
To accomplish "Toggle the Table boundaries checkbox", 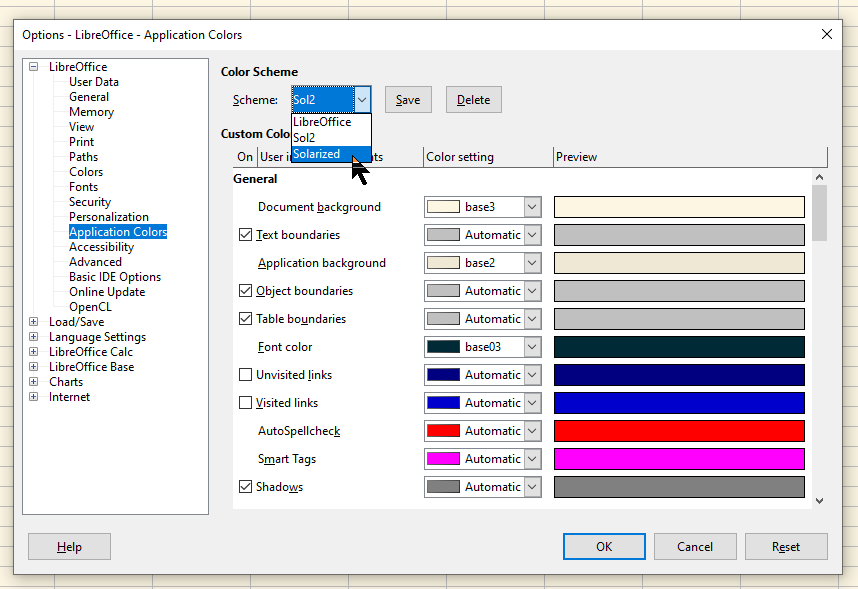I will pos(246,319).
